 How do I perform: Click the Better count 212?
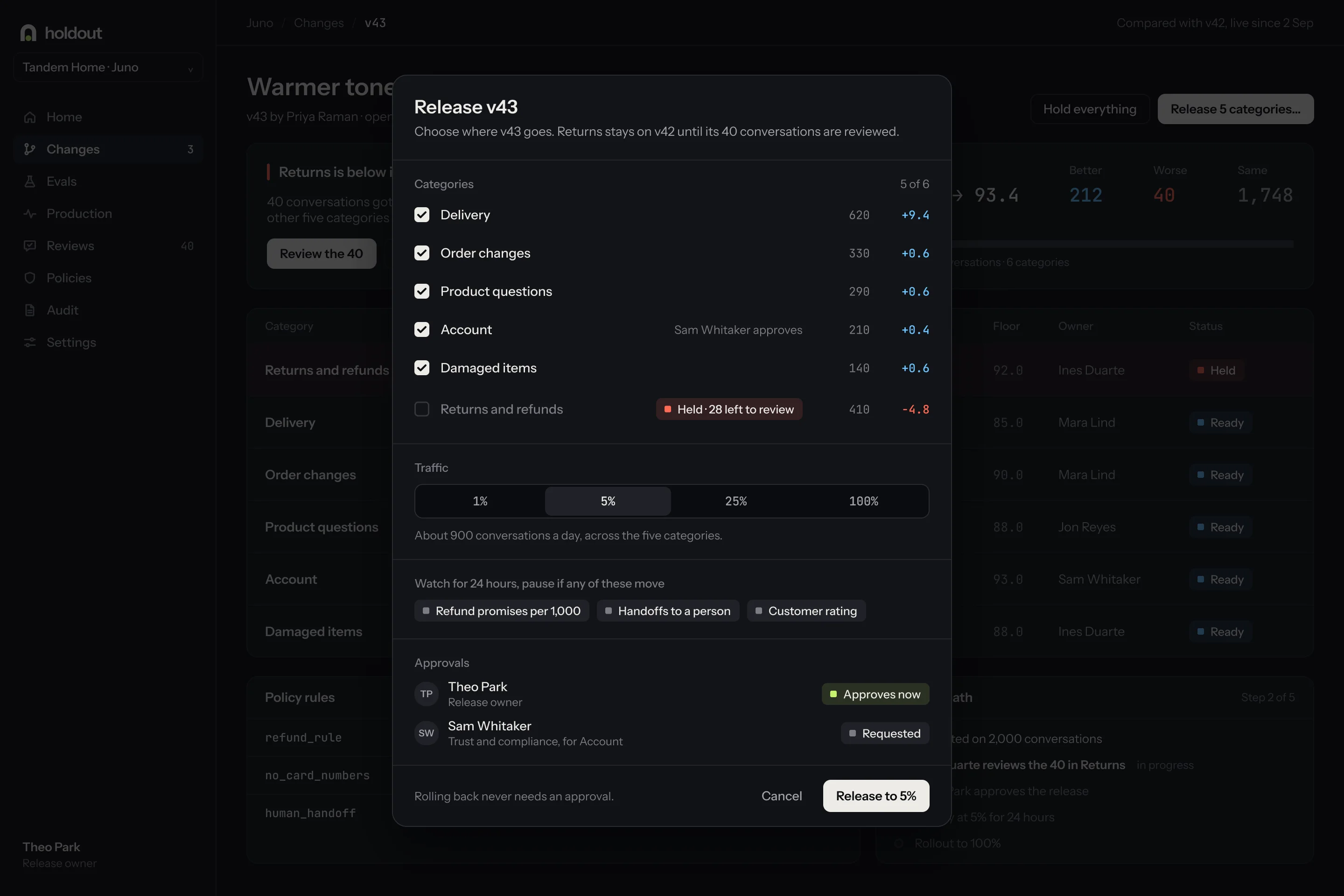click(1086, 196)
